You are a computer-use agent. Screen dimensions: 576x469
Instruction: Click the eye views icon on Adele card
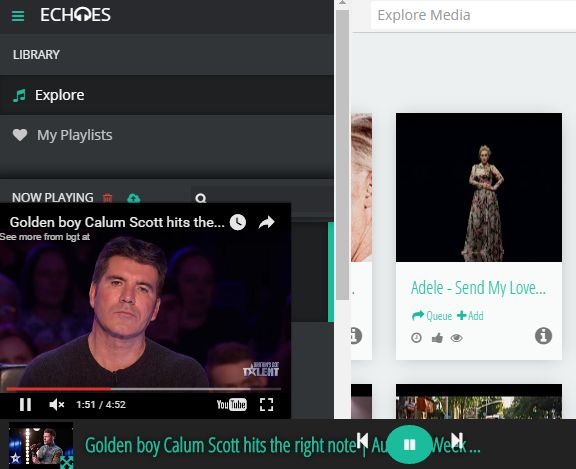(x=456, y=338)
